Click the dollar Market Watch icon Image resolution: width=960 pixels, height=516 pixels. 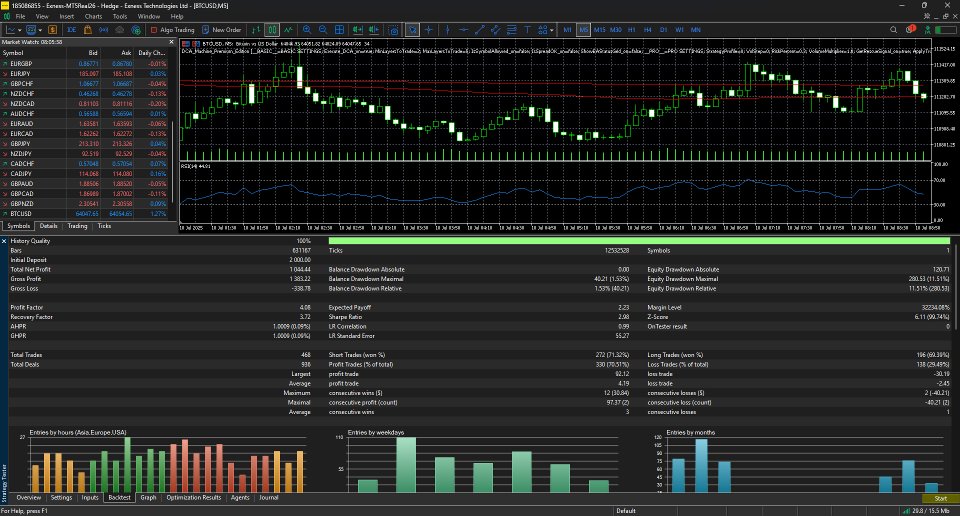click(x=53, y=29)
